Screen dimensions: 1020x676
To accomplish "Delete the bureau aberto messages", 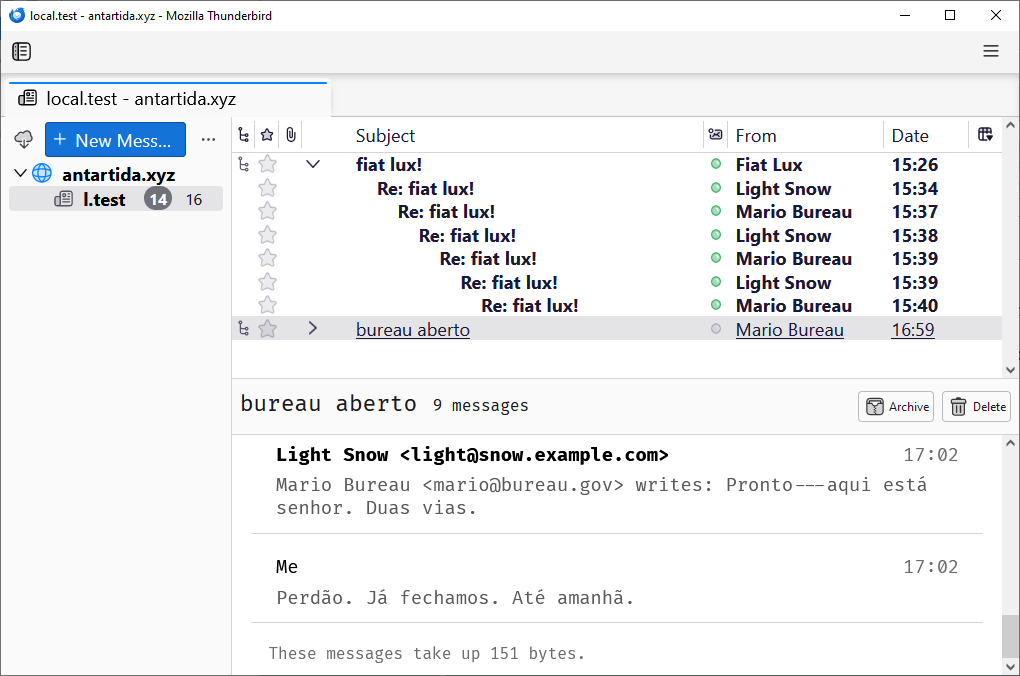I will pos(977,406).
